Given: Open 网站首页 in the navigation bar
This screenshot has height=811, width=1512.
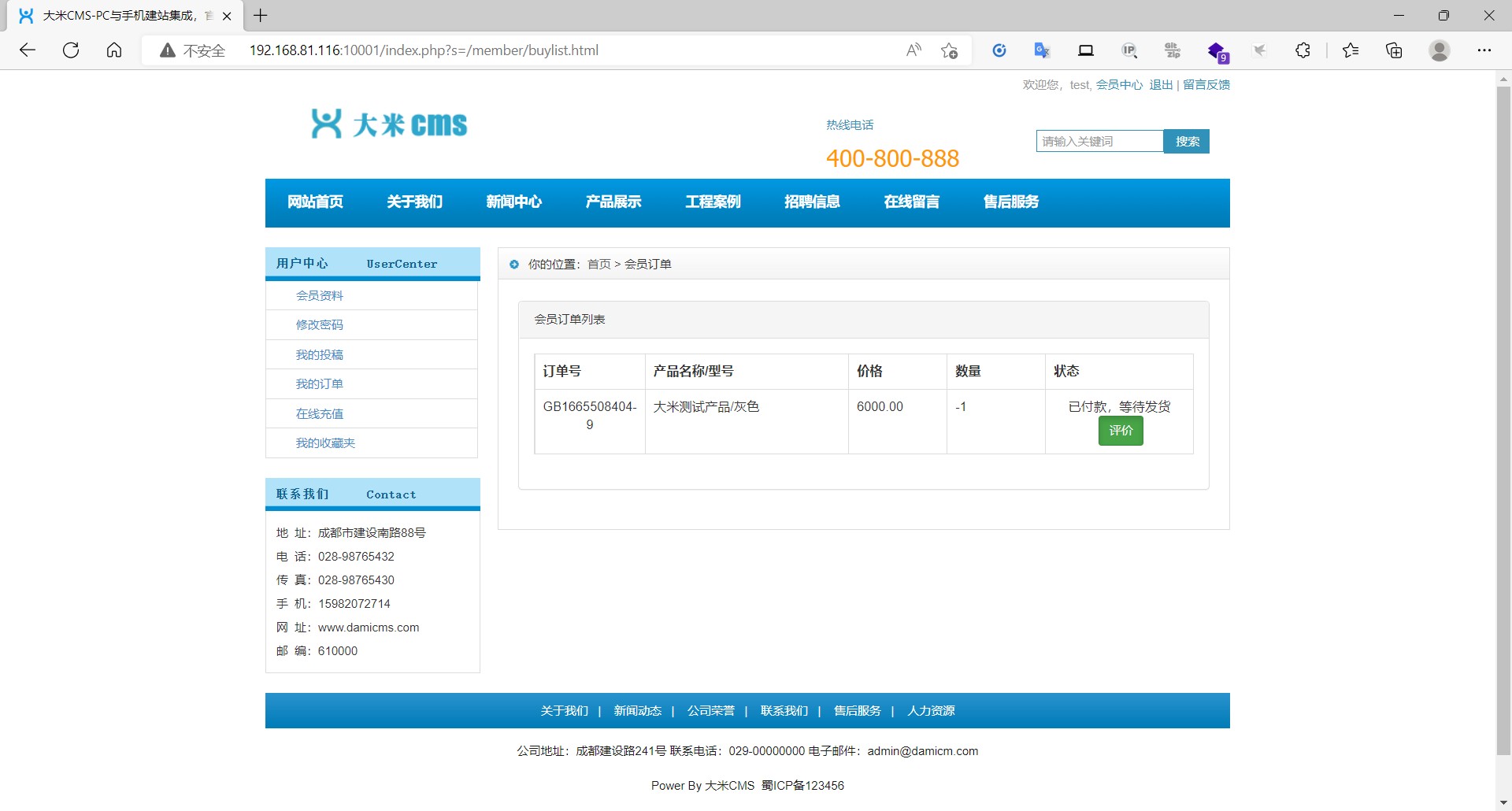Looking at the screenshot, I should click(315, 202).
